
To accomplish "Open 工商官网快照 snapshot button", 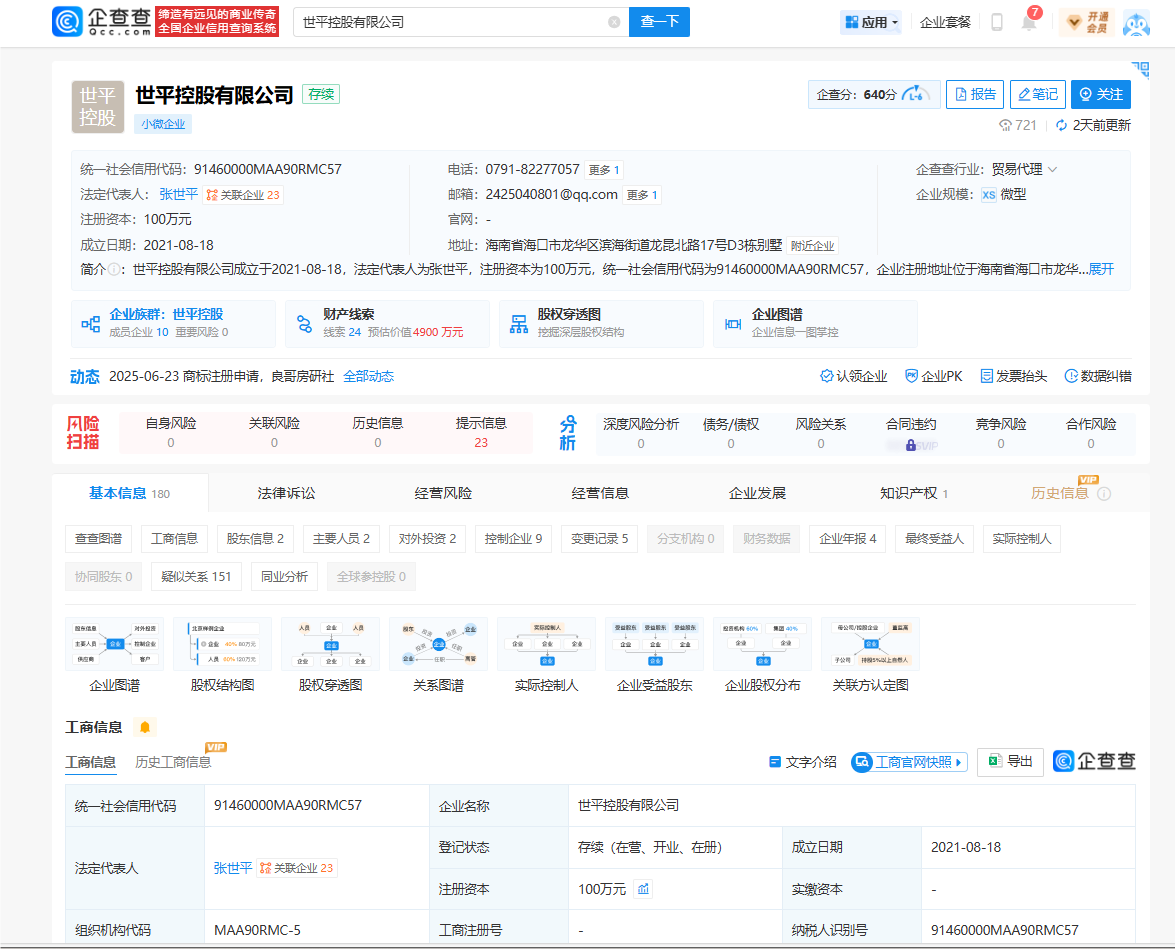I will [909, 762].
